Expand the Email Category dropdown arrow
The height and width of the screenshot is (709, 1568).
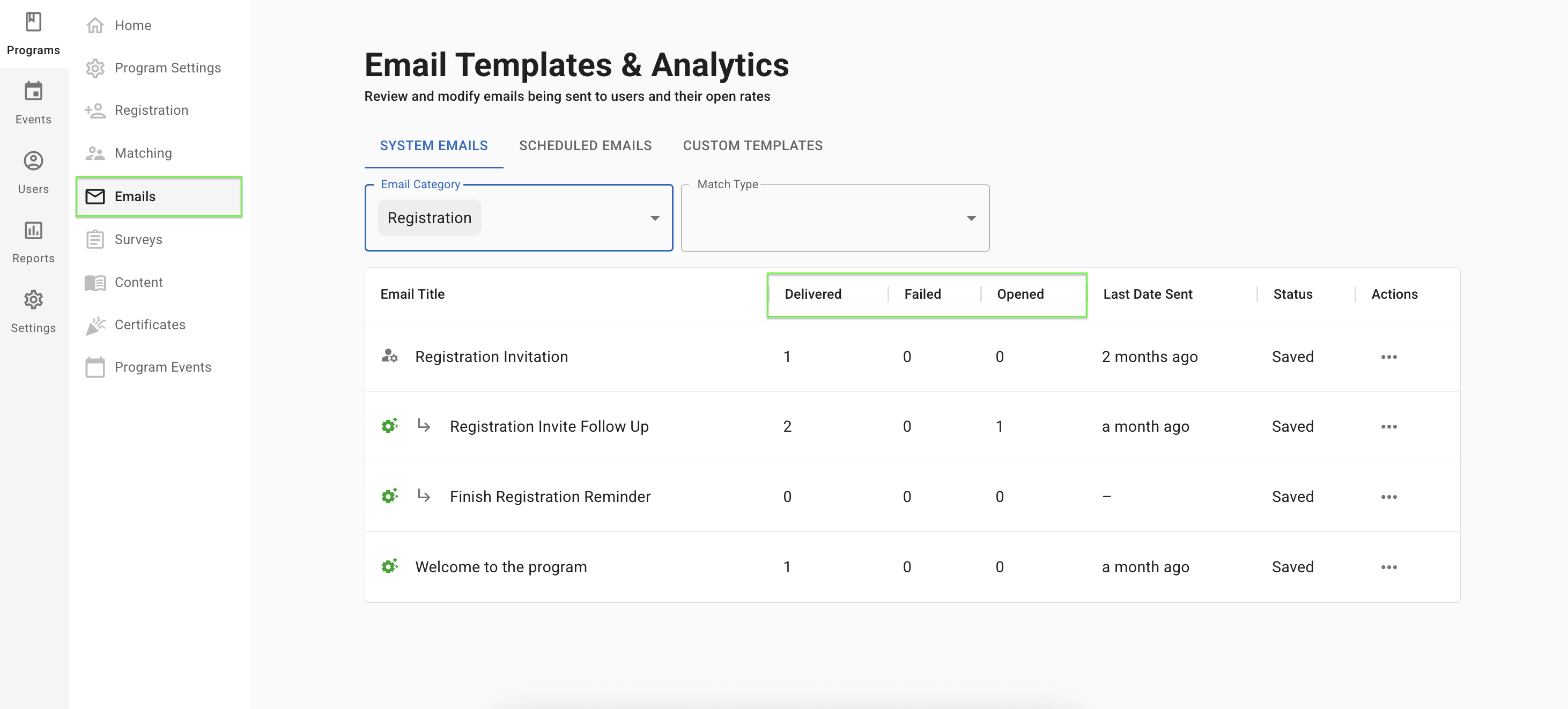tap(654, 218)
